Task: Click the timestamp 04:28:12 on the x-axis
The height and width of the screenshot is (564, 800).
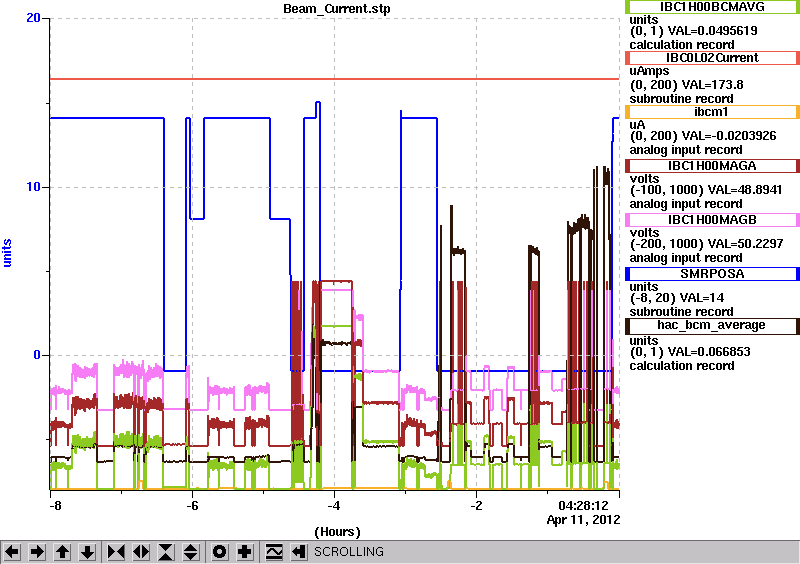Action: 583,506
